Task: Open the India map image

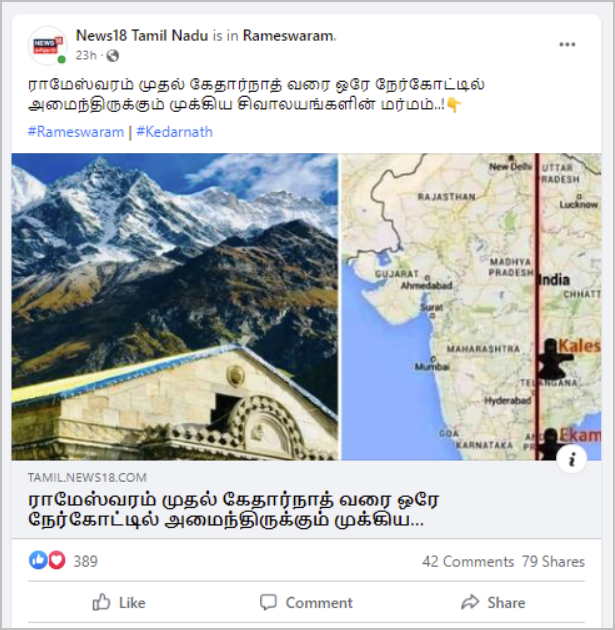Action: tap(471, 307)
